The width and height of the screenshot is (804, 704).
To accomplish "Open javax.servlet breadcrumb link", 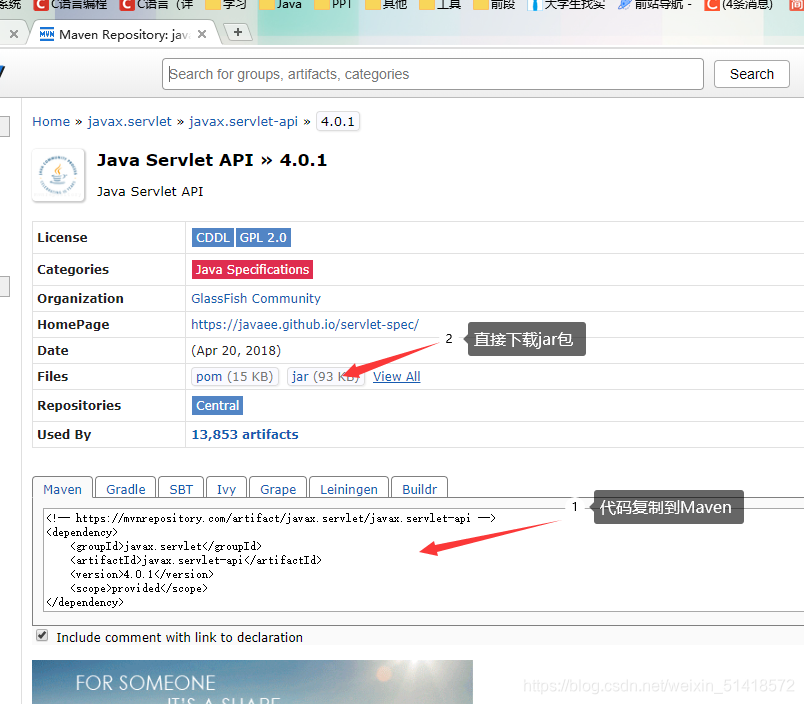I will point(129,122).
